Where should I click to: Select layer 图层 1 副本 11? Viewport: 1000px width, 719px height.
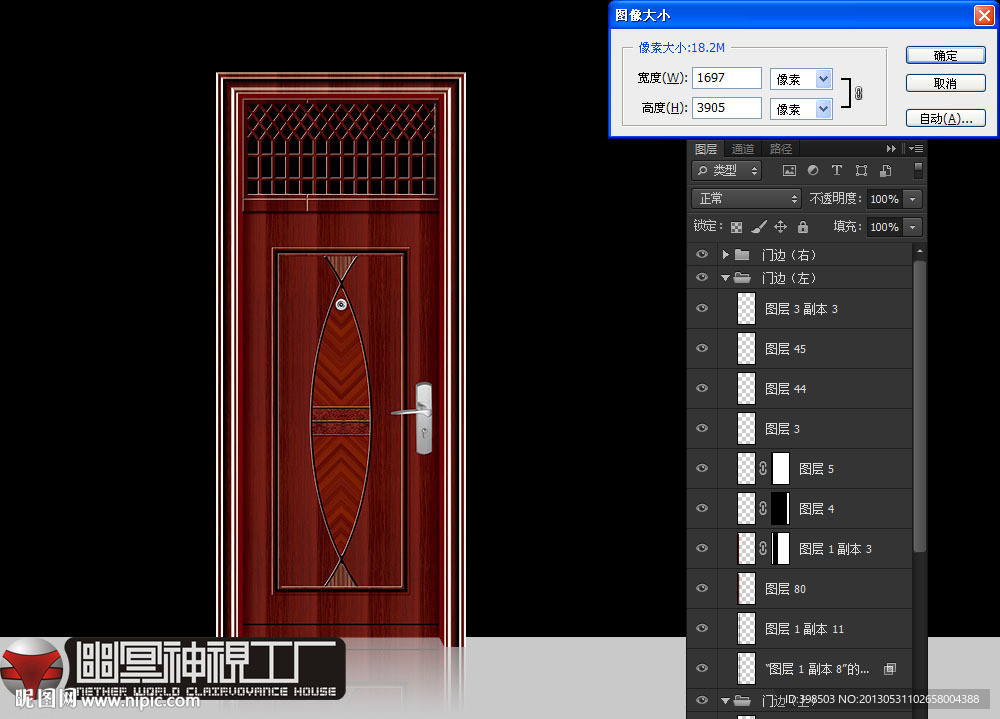(801, 629)
